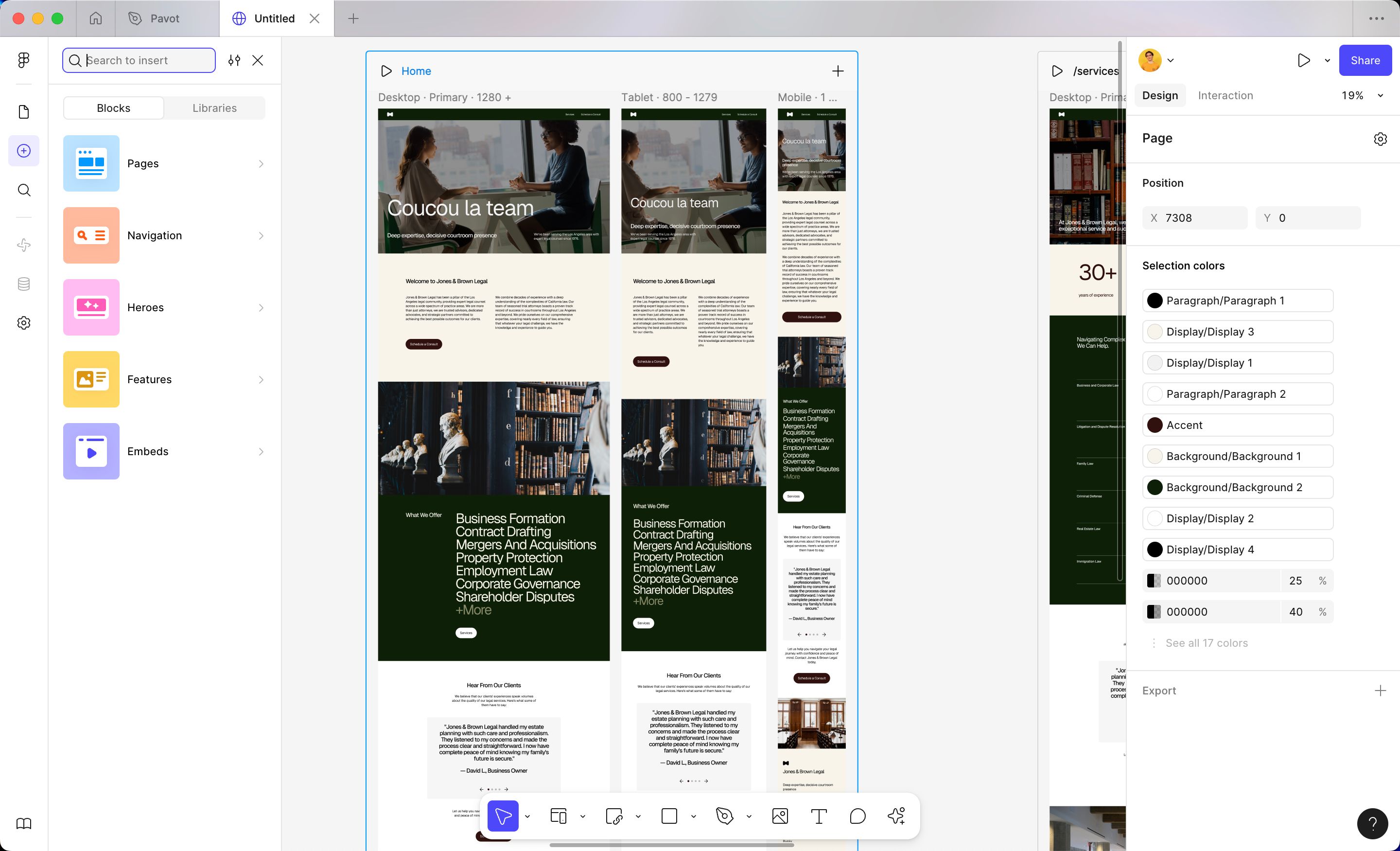Open the Figma main menu logo
1400x851 pixels.
coord(24,60)
